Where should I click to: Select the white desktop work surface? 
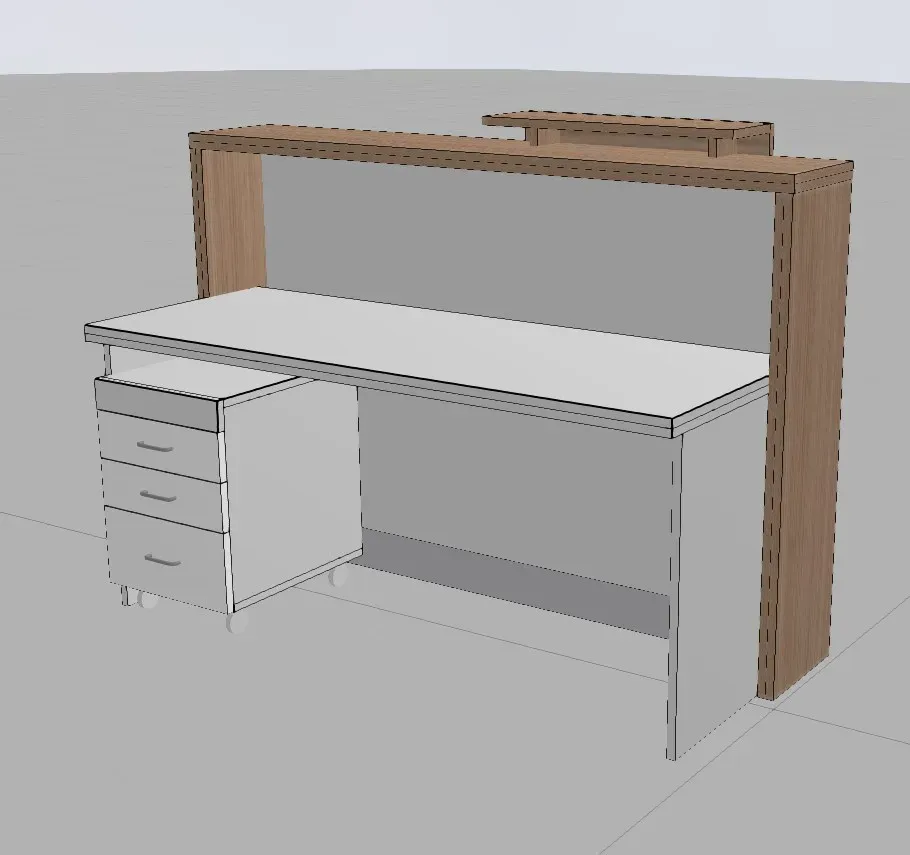click(430, 350)
